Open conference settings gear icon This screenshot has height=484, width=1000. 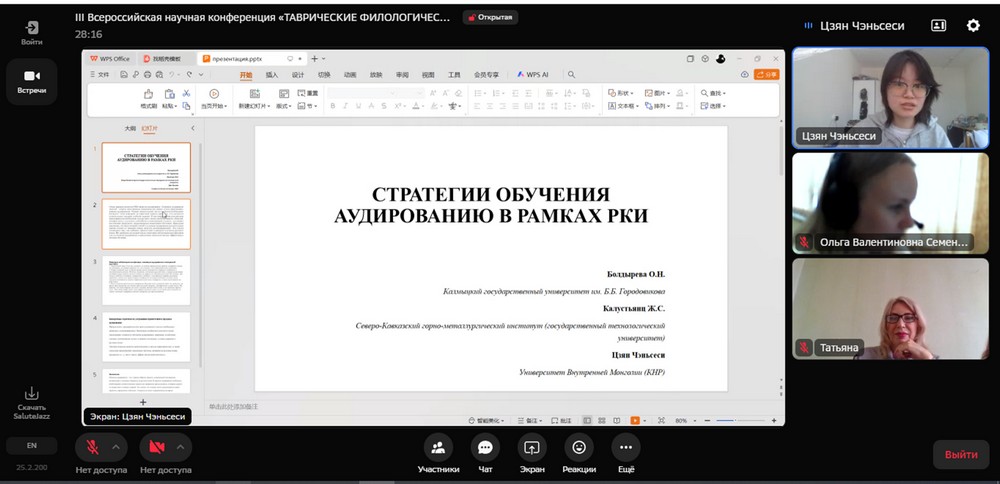(973, 26)
